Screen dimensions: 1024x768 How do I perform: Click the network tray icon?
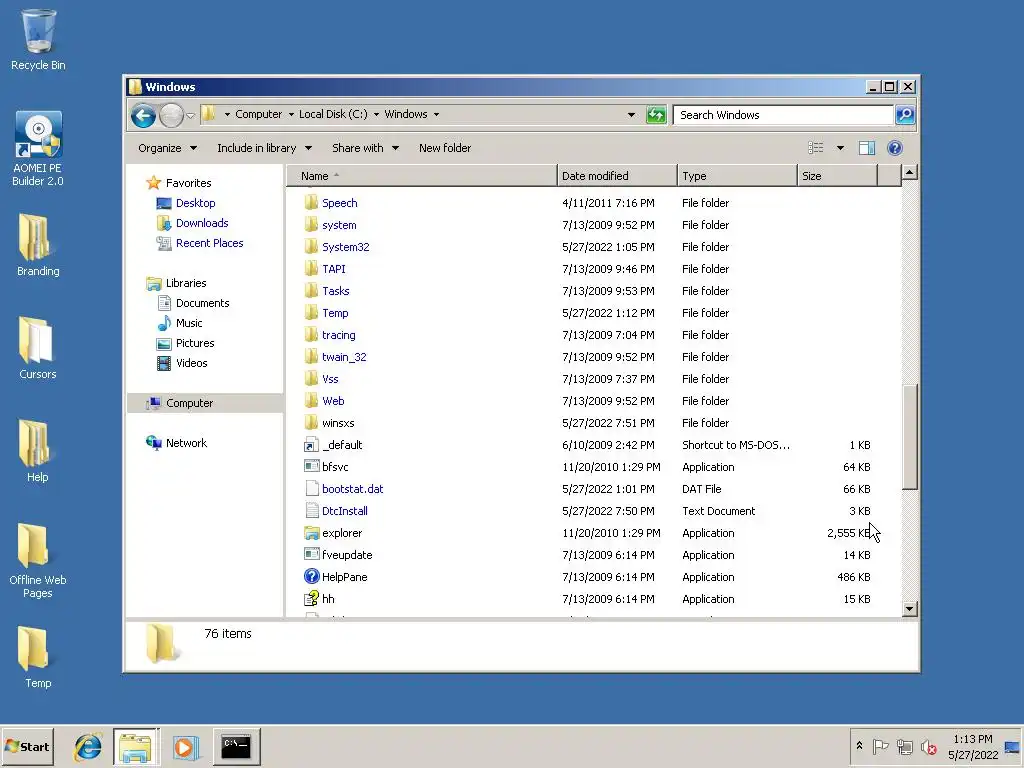[904, 746]
